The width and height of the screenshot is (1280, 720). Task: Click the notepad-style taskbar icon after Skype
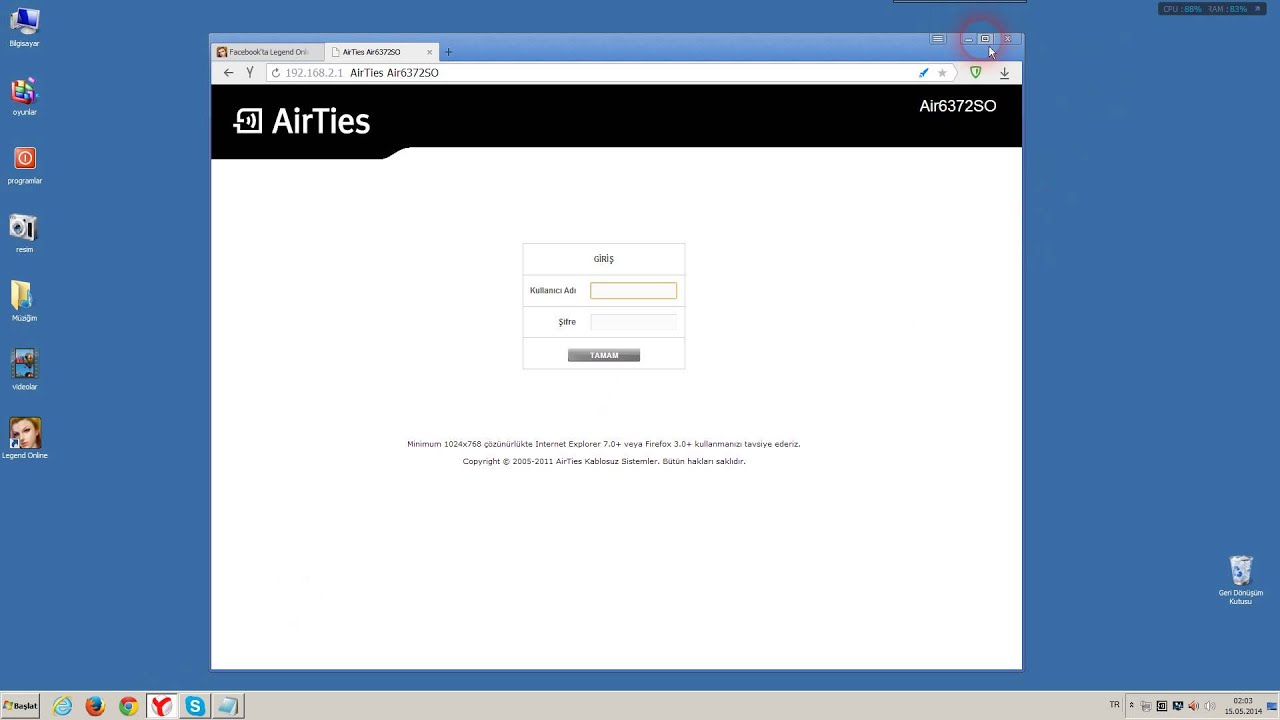pyautogui.click(x=228, y=706)
